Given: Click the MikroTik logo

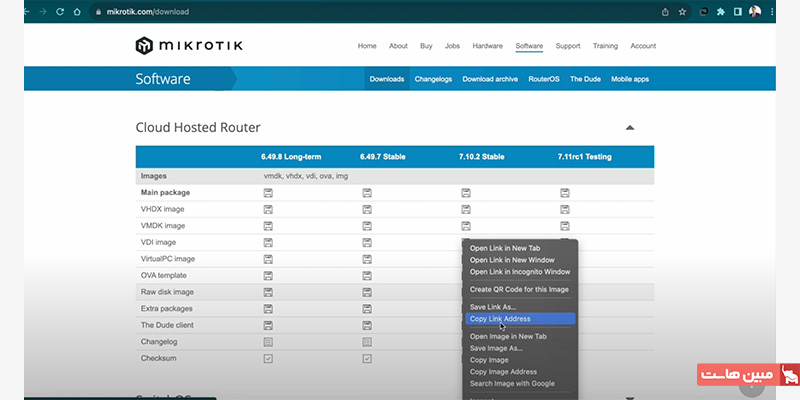Looking at the screenshot, I should click(x=189, y=46).
